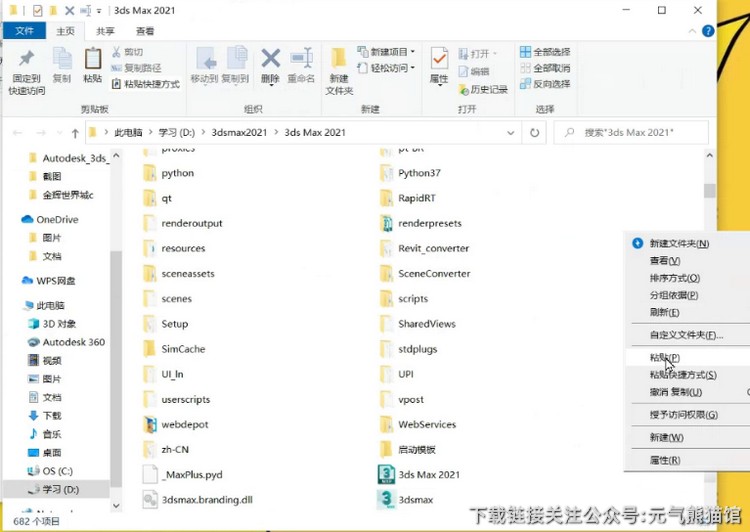Go up one folder with the up arrow
Viewport: 750px width, 532px height.
coord(75,133)
